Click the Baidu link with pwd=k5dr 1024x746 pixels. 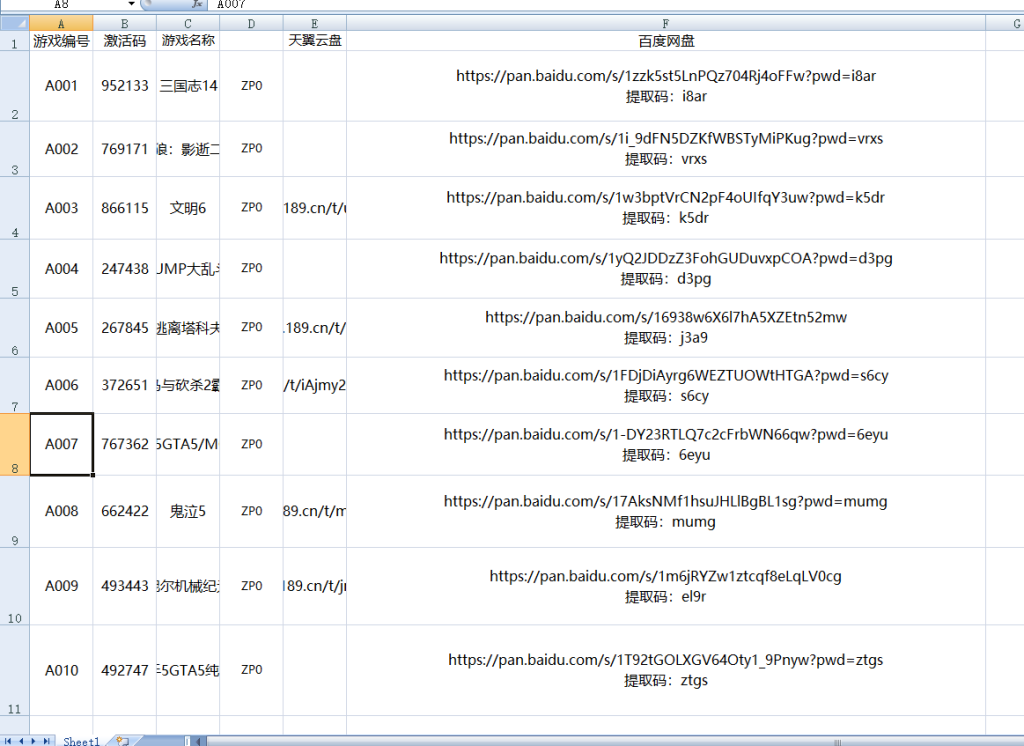[x=665, y=197]
